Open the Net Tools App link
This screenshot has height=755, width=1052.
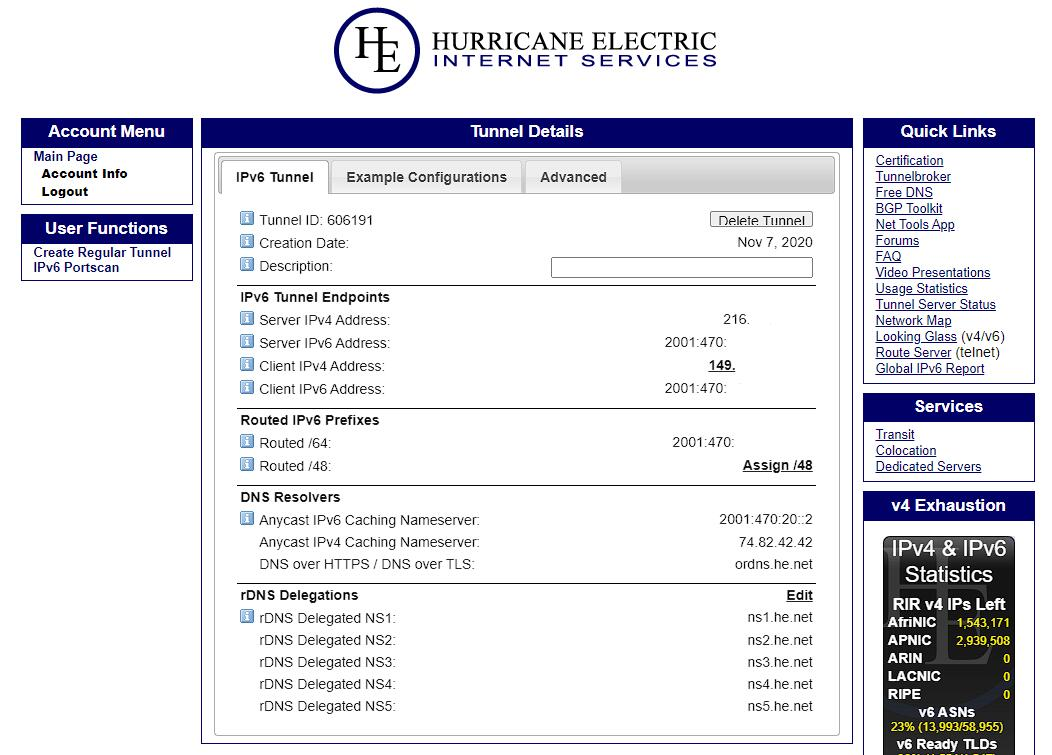click(x=915, y=225)
